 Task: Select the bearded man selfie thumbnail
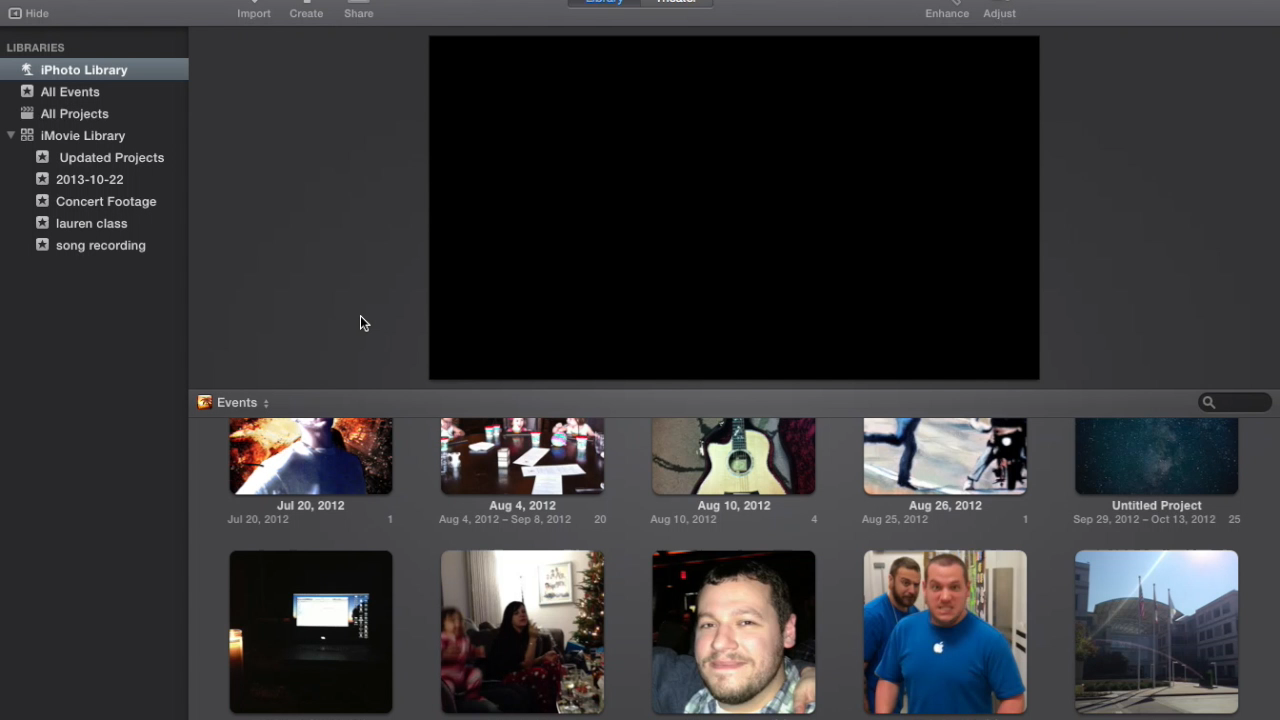(x=734, y=632)
